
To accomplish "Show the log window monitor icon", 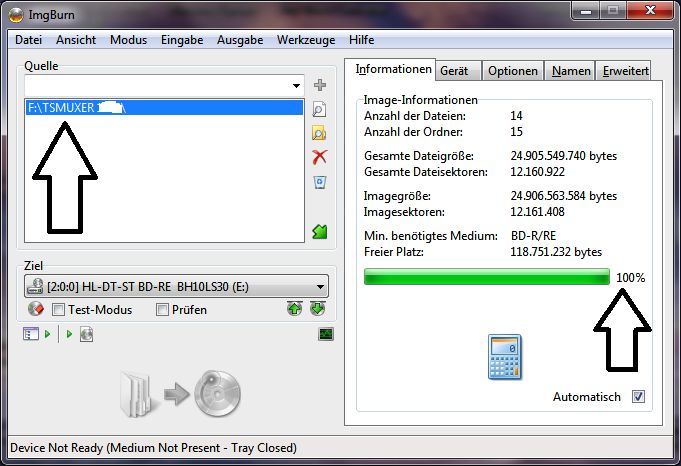I will [326, 334].
